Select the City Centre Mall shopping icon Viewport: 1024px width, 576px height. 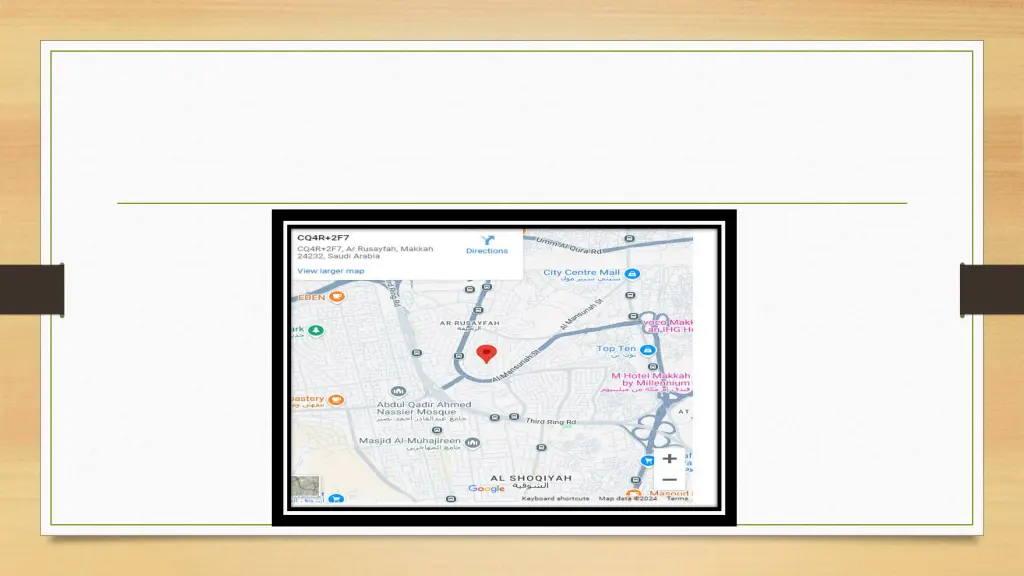coord(632,274)
